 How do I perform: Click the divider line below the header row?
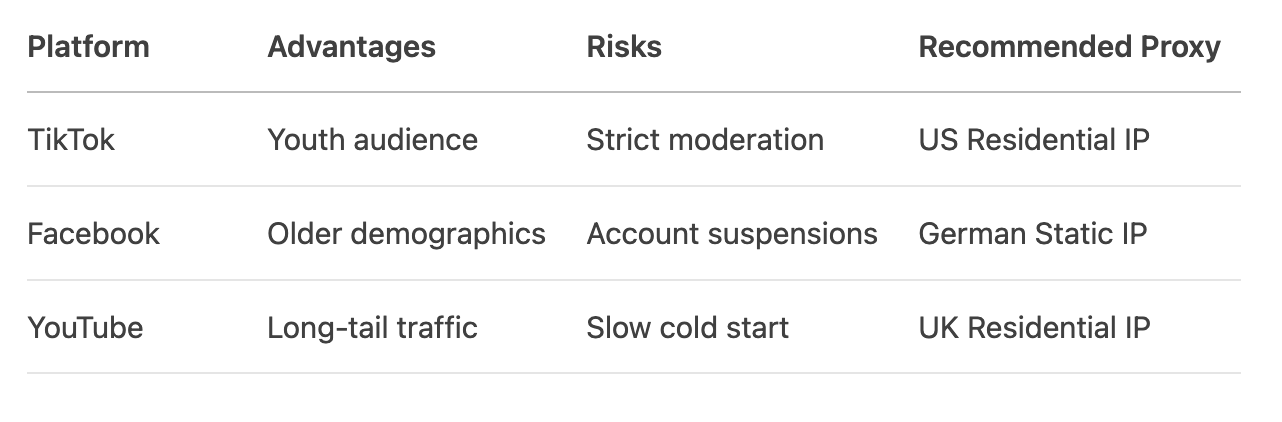click(634, 93)
